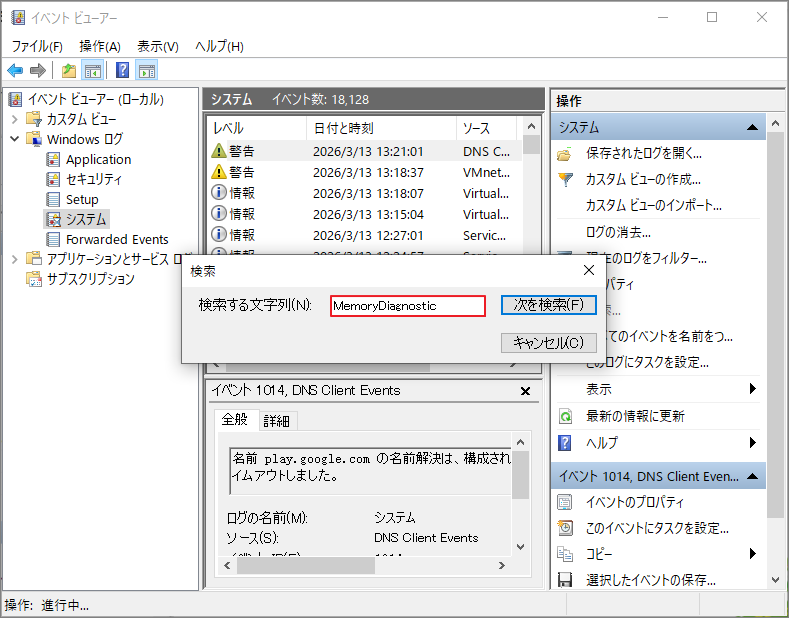Screen dimensions: 789x618
Task: Click actions pane scrollbar down arrow
Action: coord(775,580)
